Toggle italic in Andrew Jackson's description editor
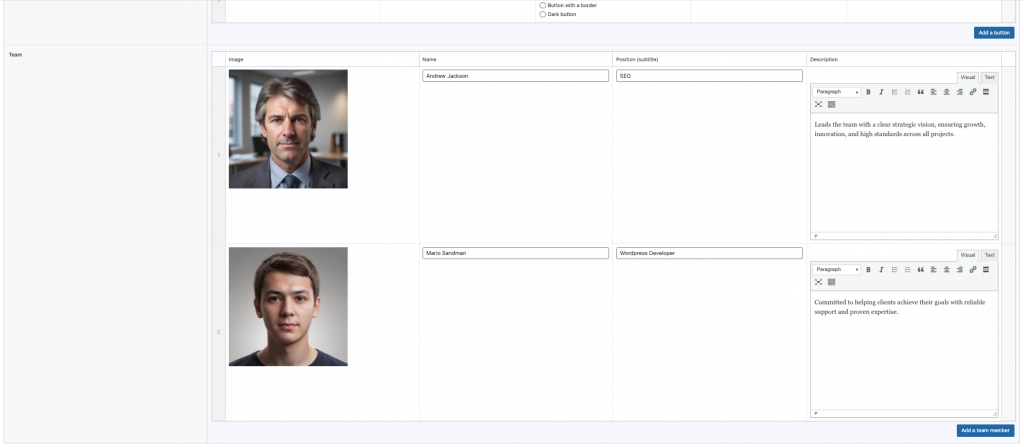 point(881,92)
